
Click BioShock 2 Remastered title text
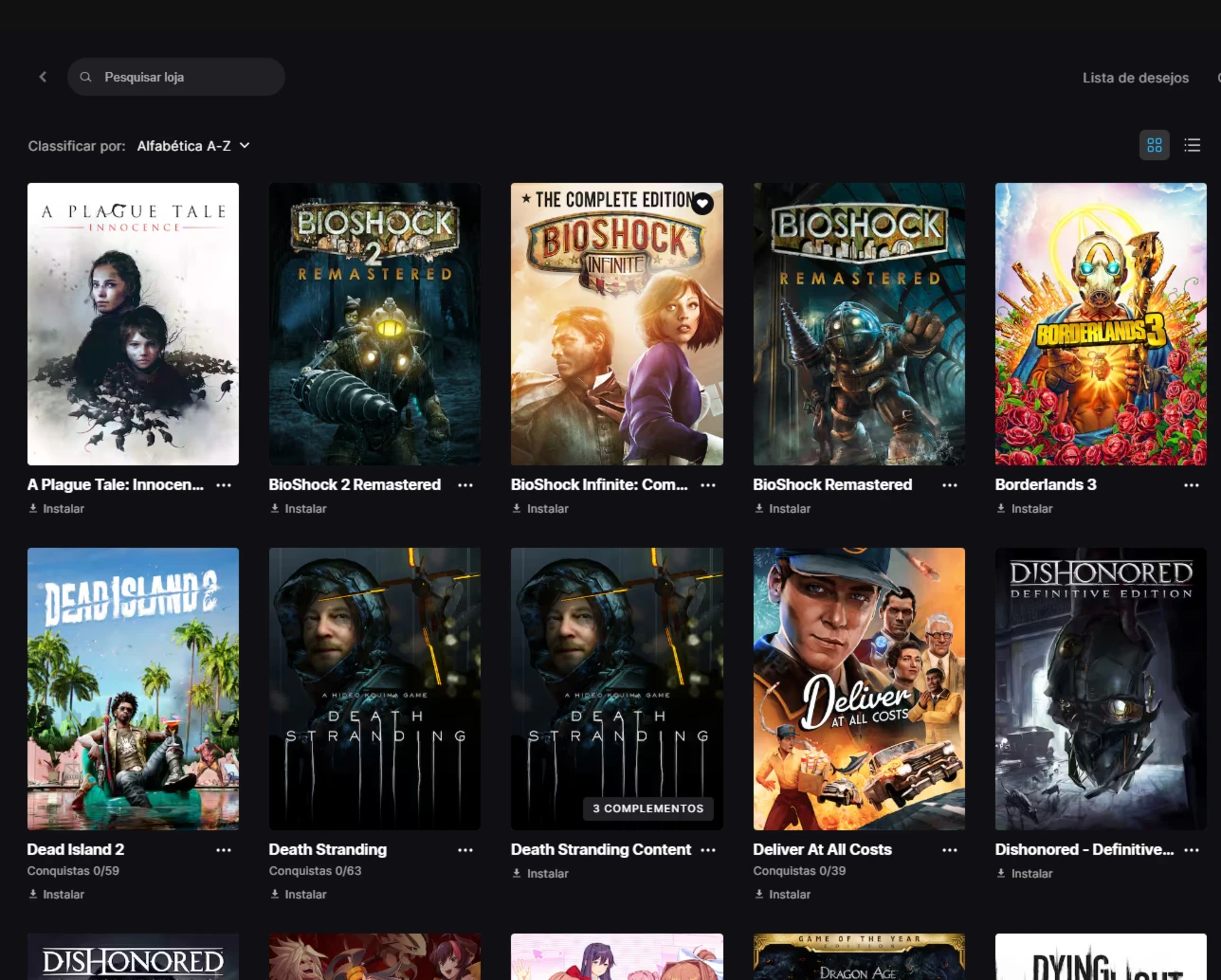pos(355,484)
